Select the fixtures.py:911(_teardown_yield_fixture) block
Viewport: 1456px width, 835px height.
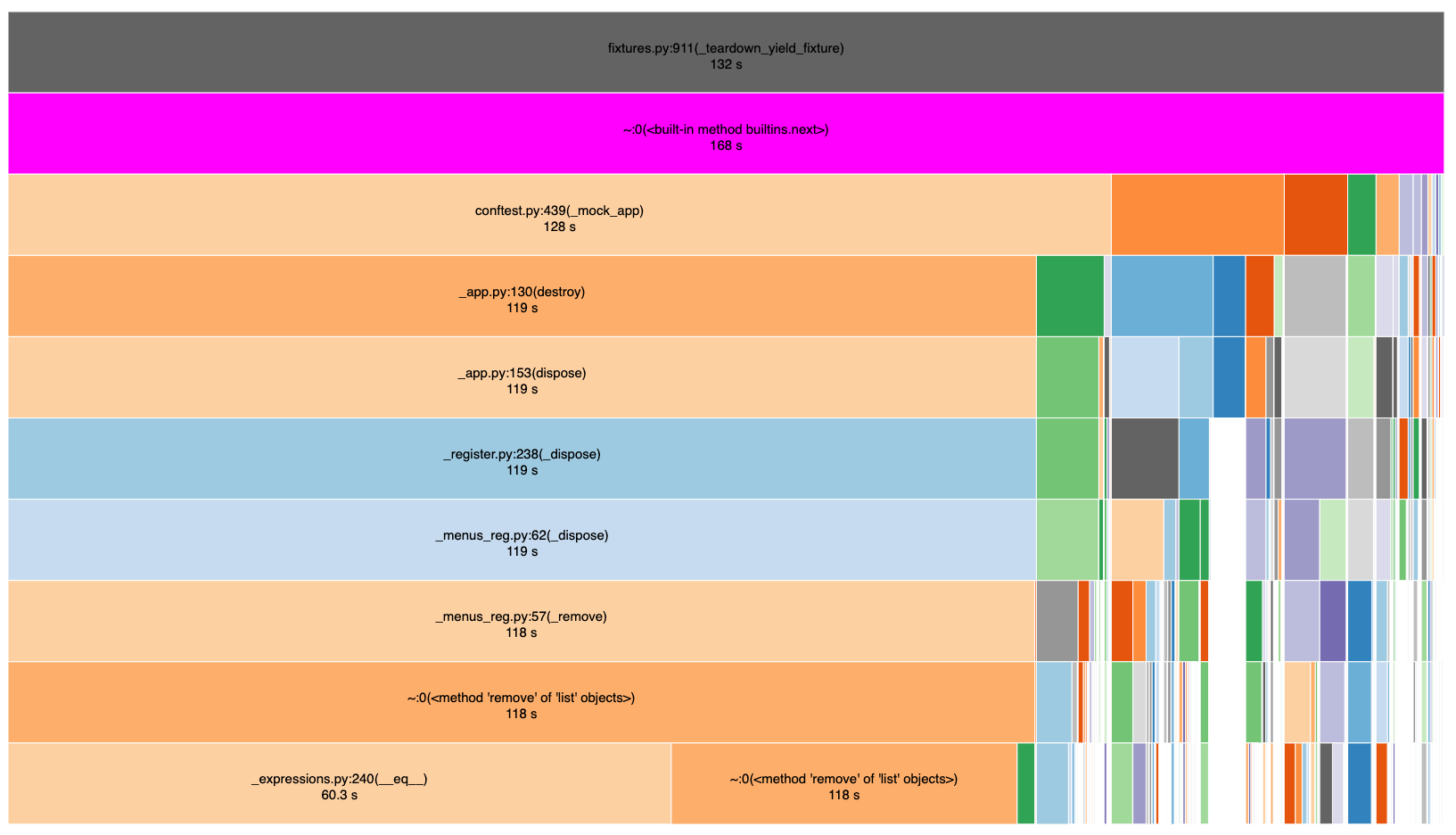pos(726,52)
